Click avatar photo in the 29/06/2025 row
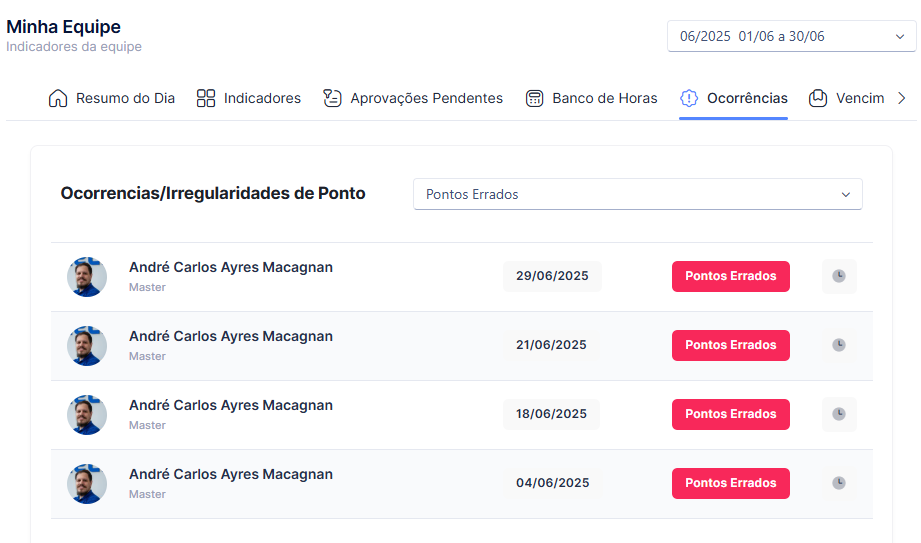This screenshot has height=543, width=921. tap(87, 277)
